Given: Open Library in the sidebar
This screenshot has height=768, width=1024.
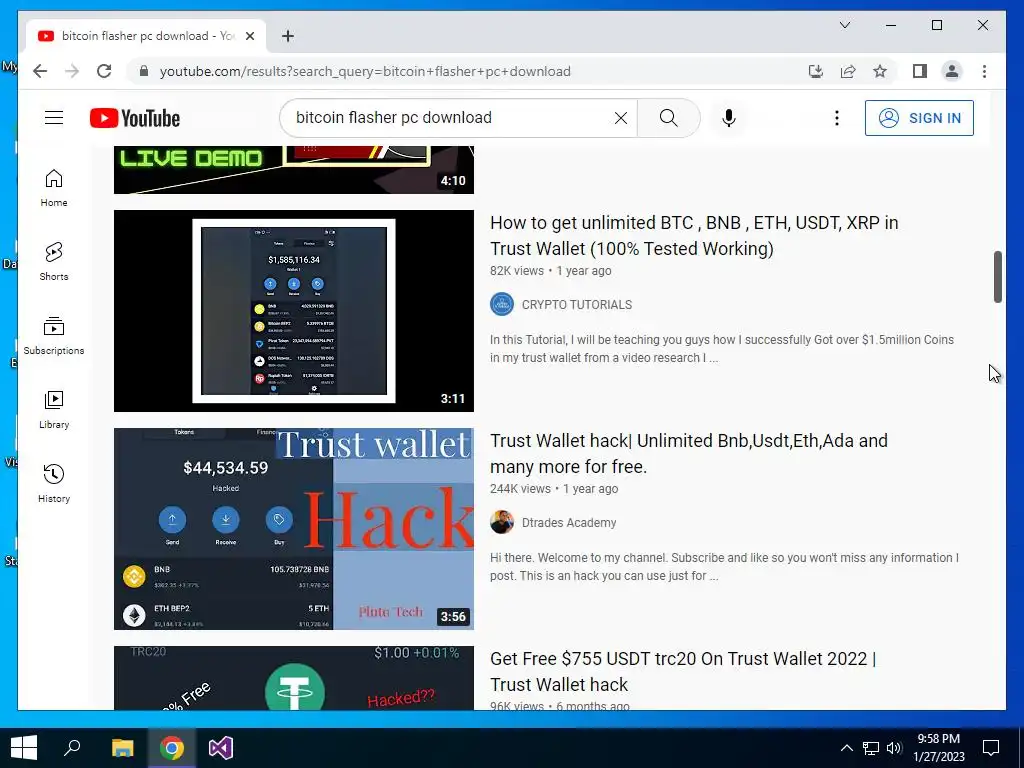Looking at the screenshot, I should point(54,409).
